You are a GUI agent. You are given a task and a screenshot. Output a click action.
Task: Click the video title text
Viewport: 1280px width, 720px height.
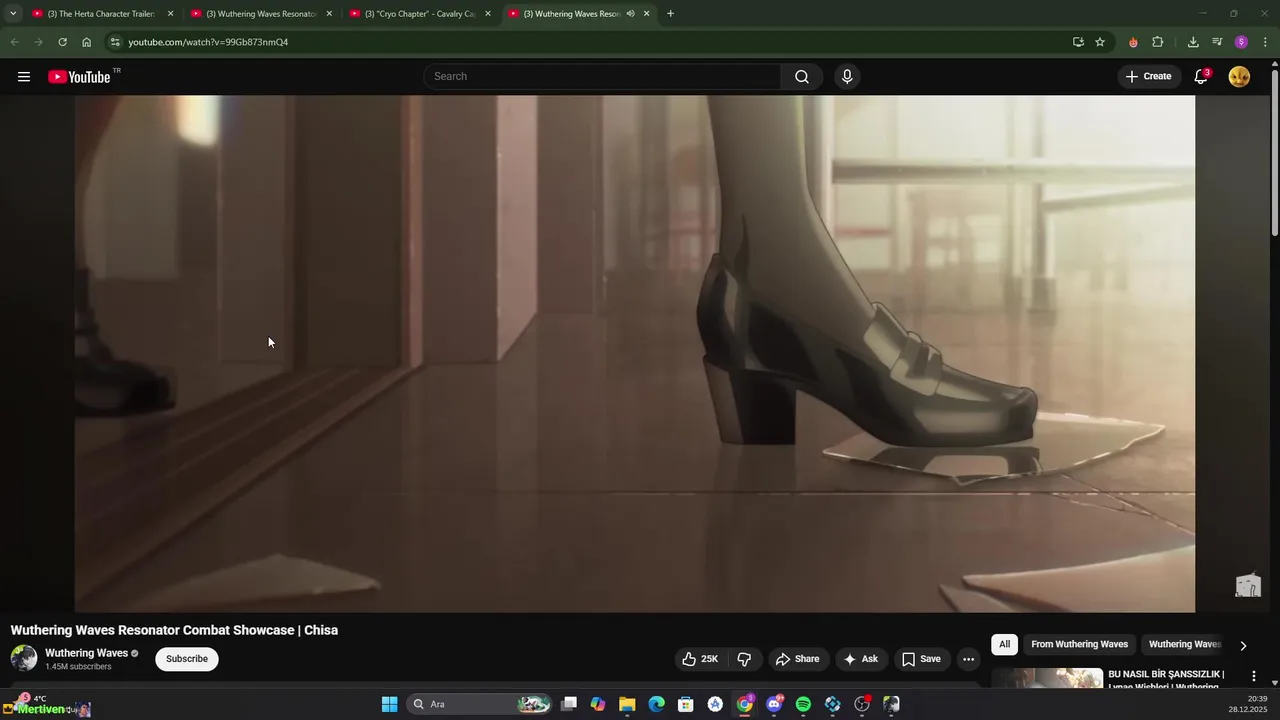click(174, 630)
